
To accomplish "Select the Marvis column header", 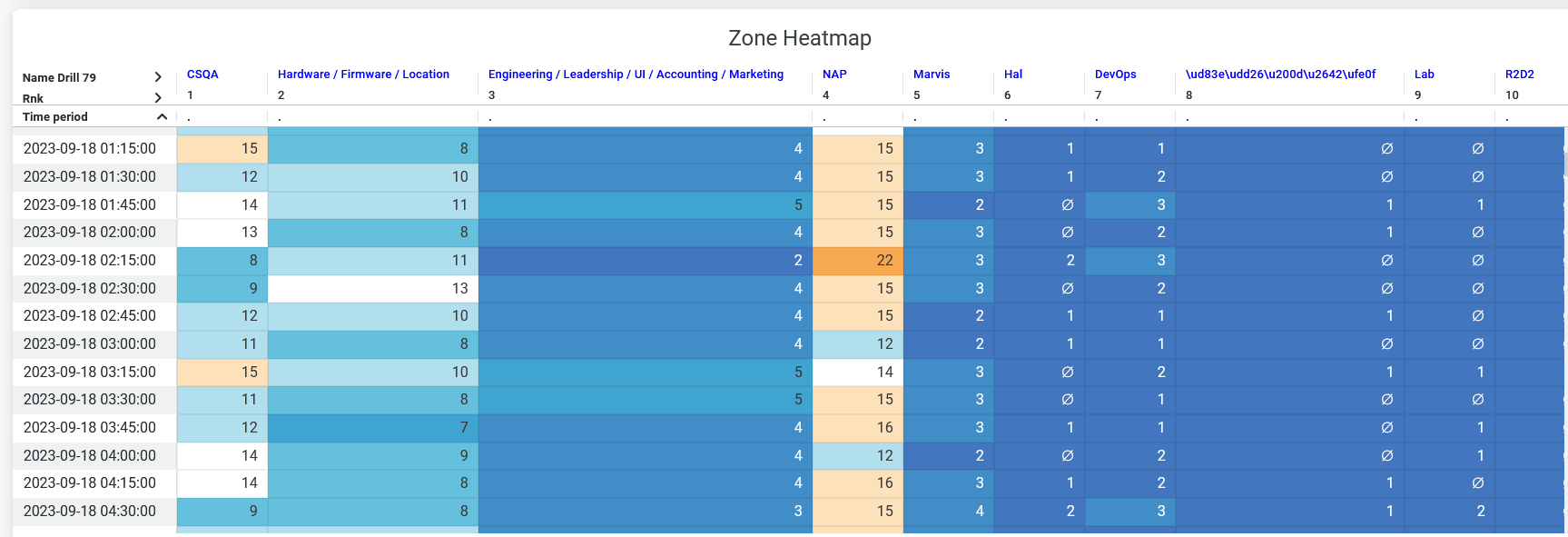I will pos(932,75).
